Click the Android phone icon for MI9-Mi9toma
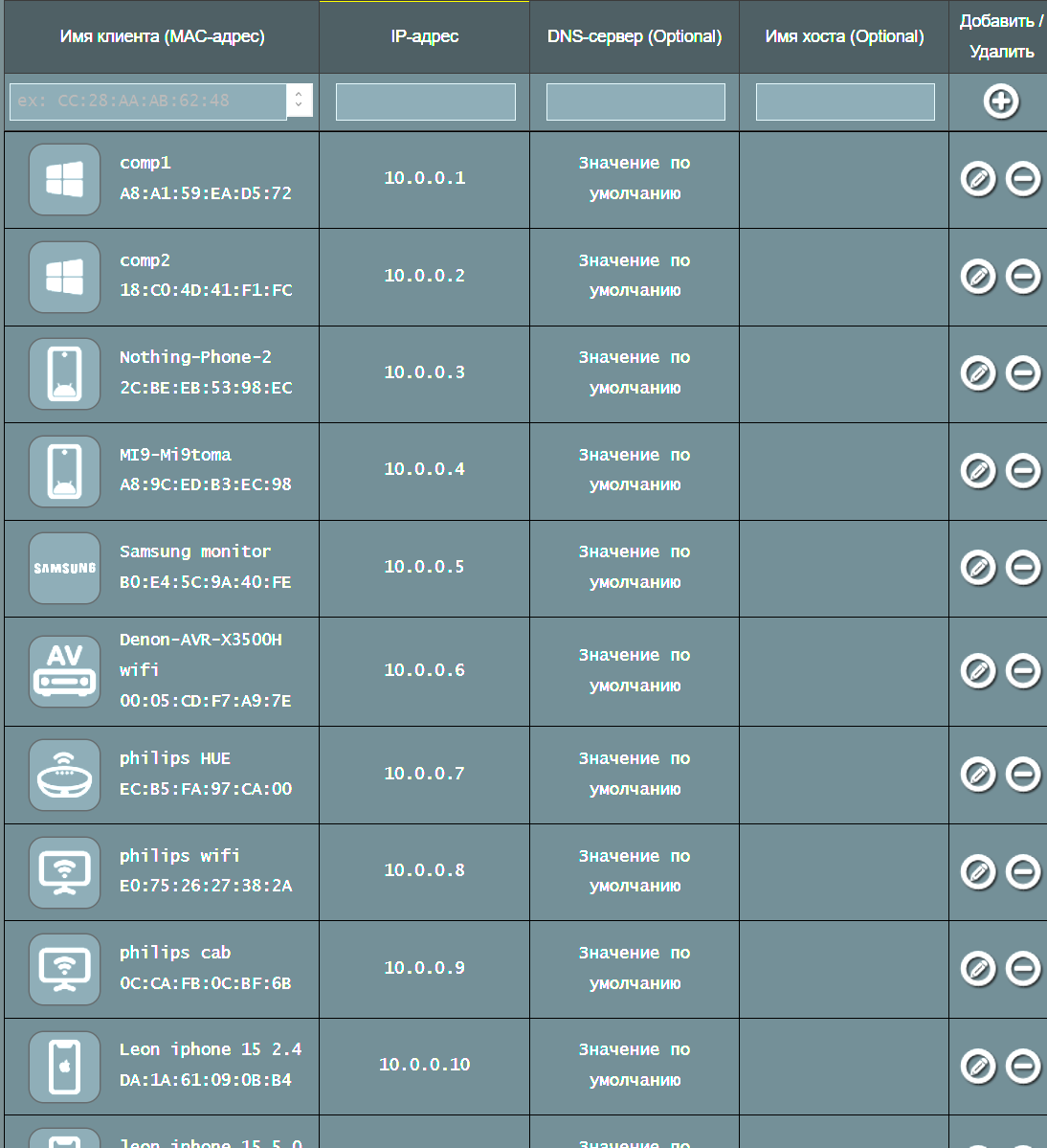This screenshot has height=1148, width=1047. point(64,471)
